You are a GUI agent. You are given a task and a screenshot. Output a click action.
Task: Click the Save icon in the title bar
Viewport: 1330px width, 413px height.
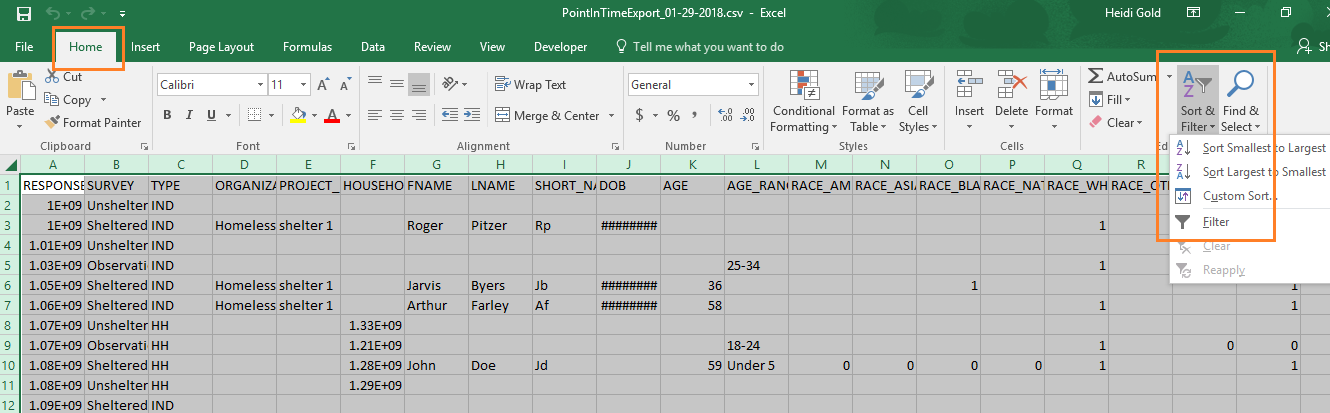[x=24, y=14]
